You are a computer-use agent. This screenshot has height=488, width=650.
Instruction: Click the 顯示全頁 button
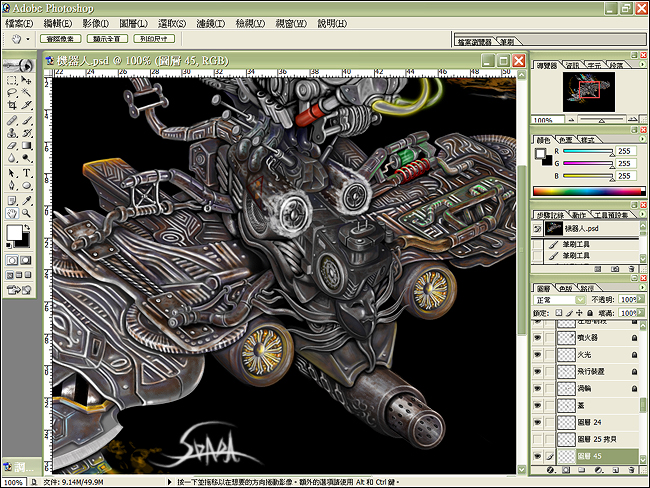(x=107, y=39)
